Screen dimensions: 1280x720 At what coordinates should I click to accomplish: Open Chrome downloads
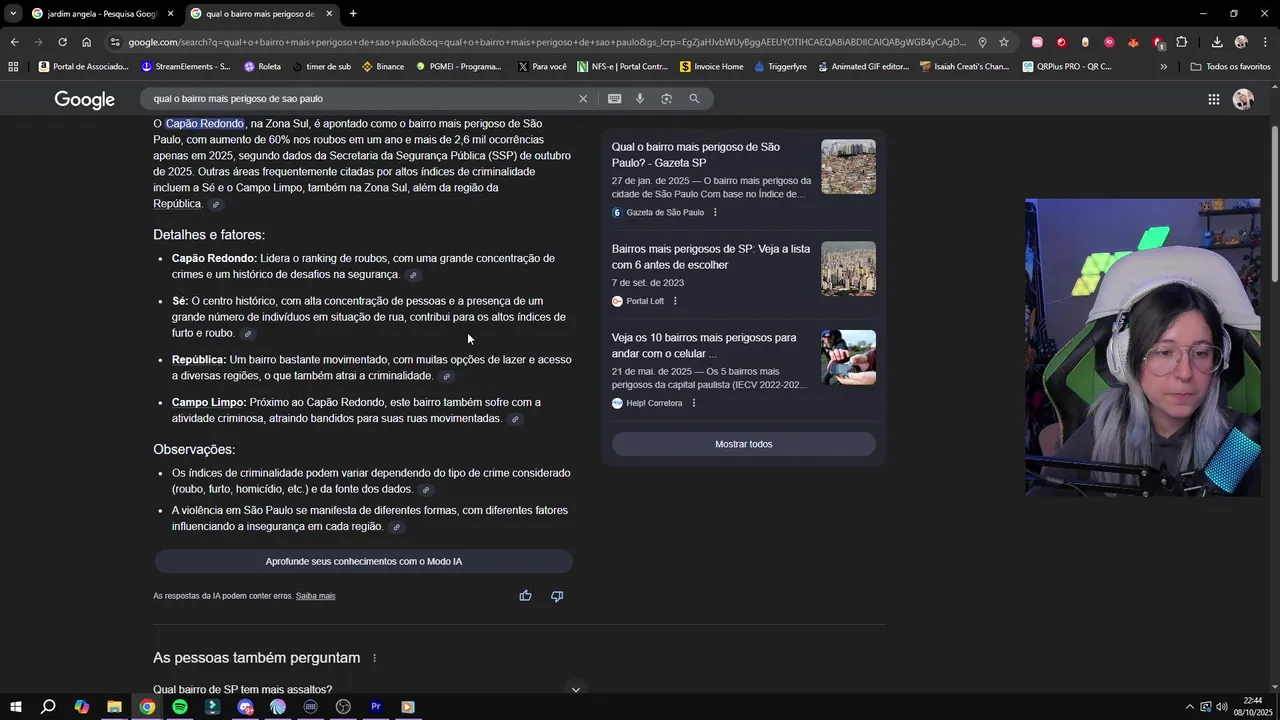1217,42
